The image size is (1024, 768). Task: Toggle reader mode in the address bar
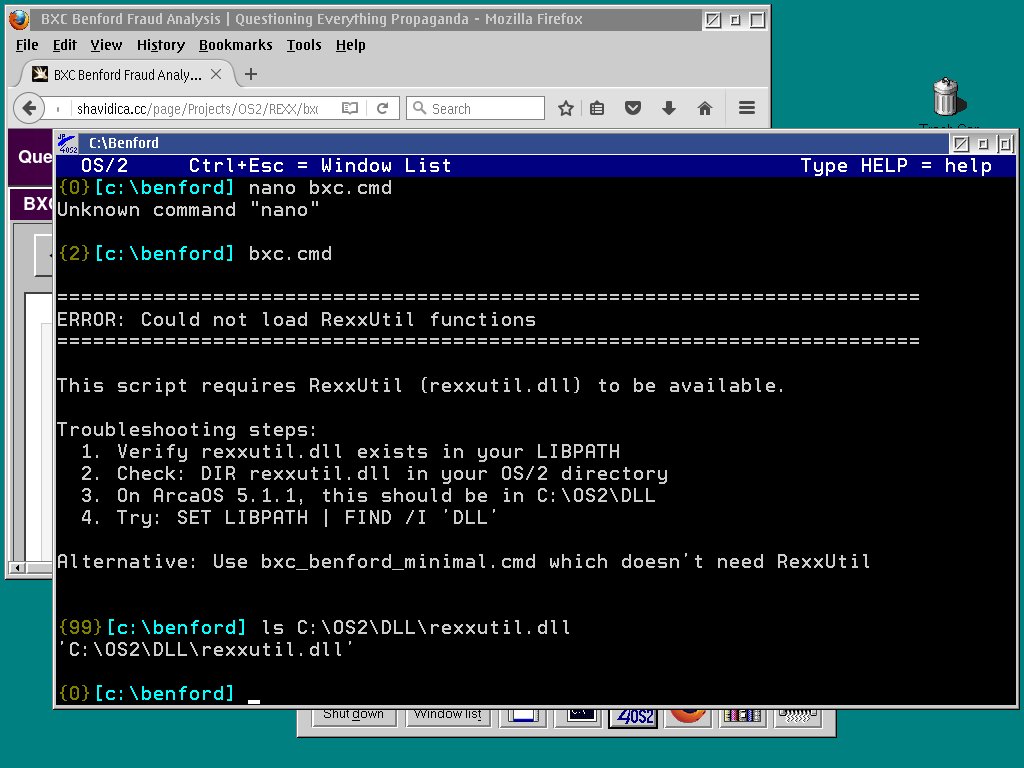[352, 107]
